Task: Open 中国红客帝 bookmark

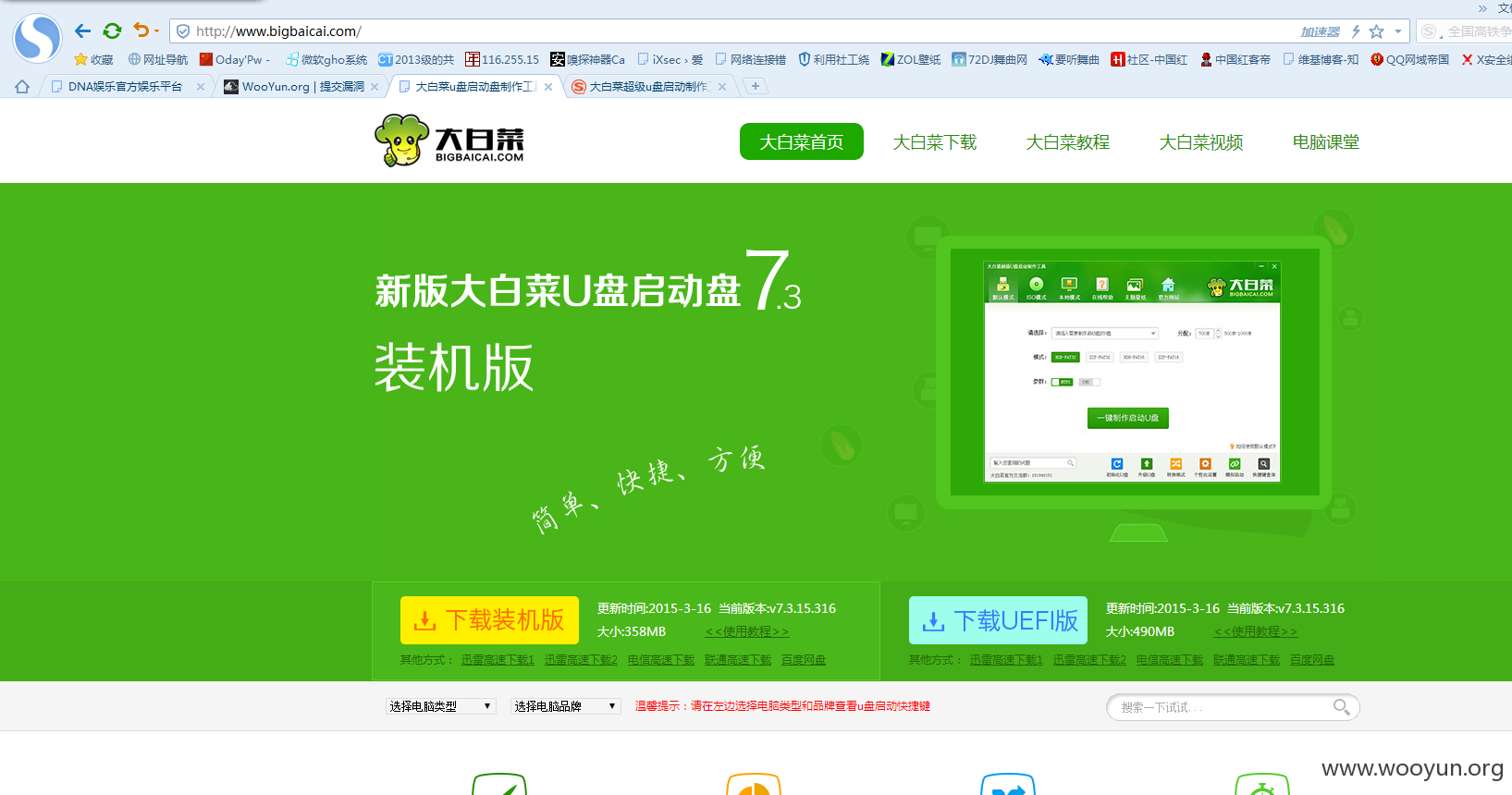Action: [1235, 59]
